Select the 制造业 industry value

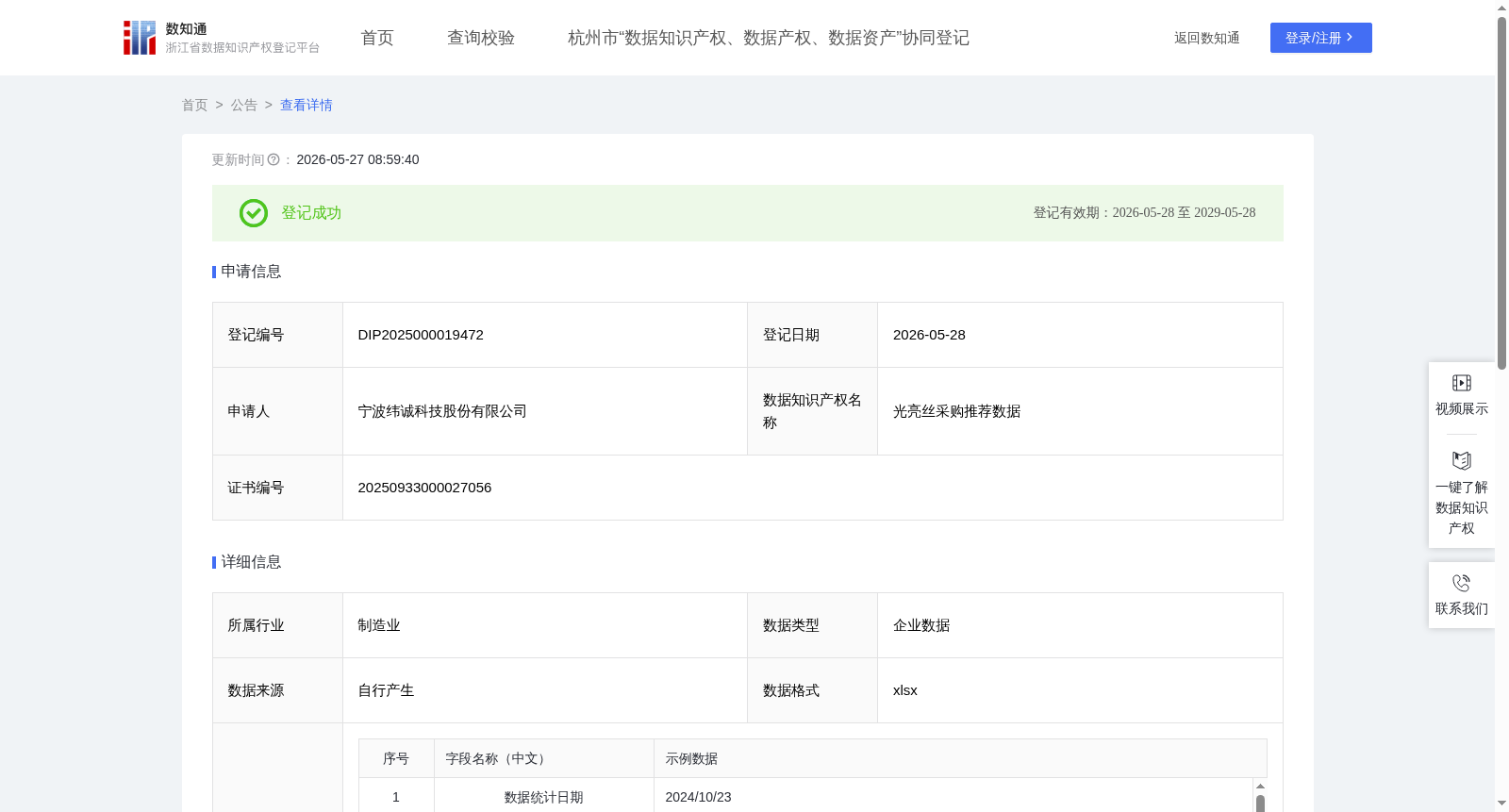point(379,625)
